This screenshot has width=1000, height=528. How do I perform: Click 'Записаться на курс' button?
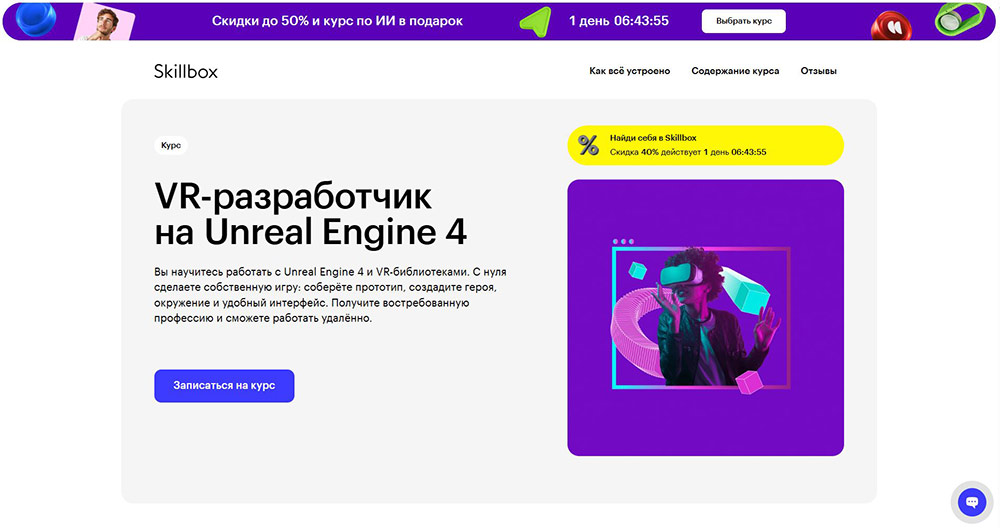coord(224,386)
